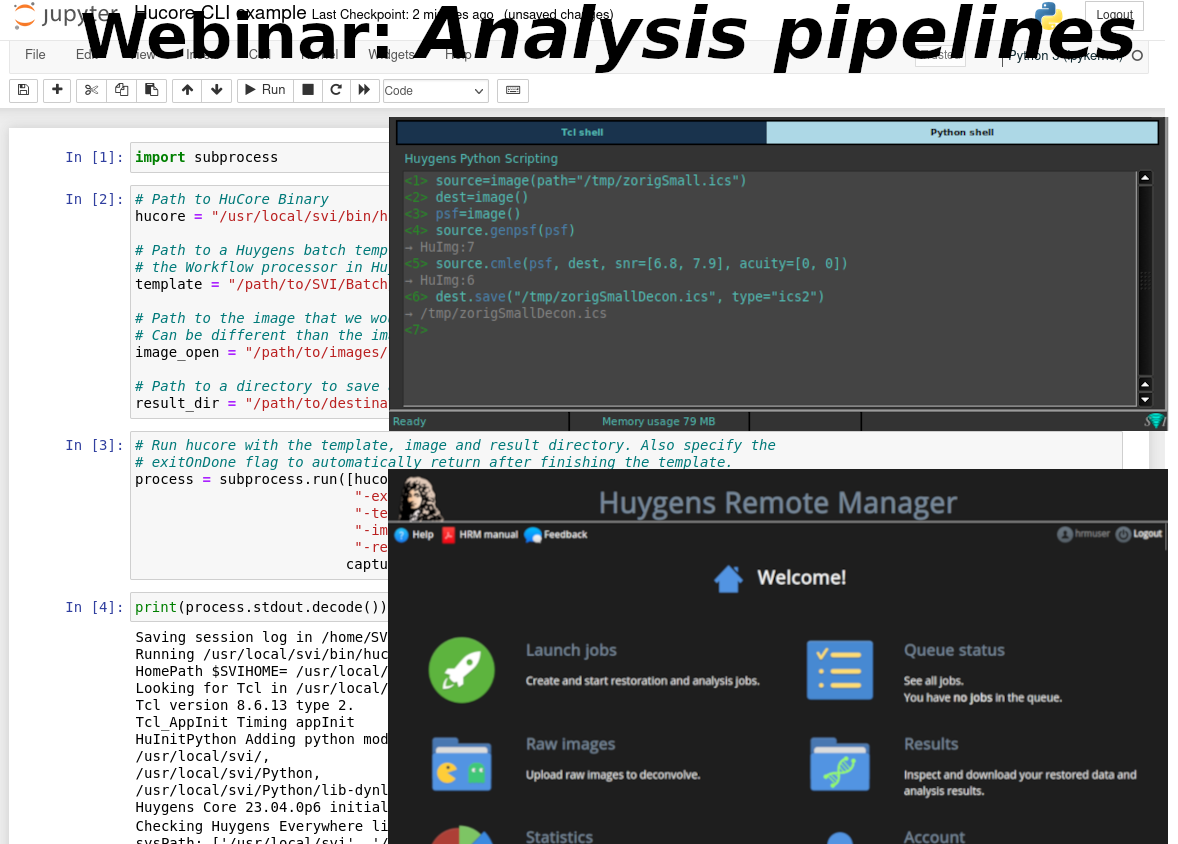Restart kernel with circular arrow icon
This screenshot has height=844, width=1178.
[336, 90]
